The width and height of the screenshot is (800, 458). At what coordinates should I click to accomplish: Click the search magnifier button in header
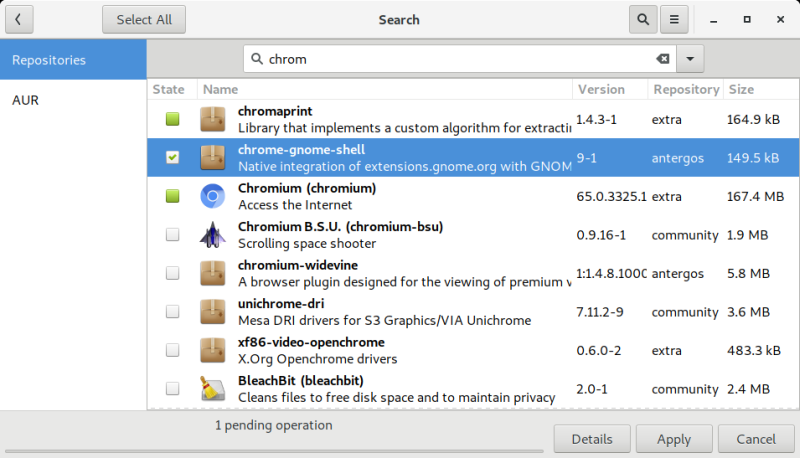643,19
